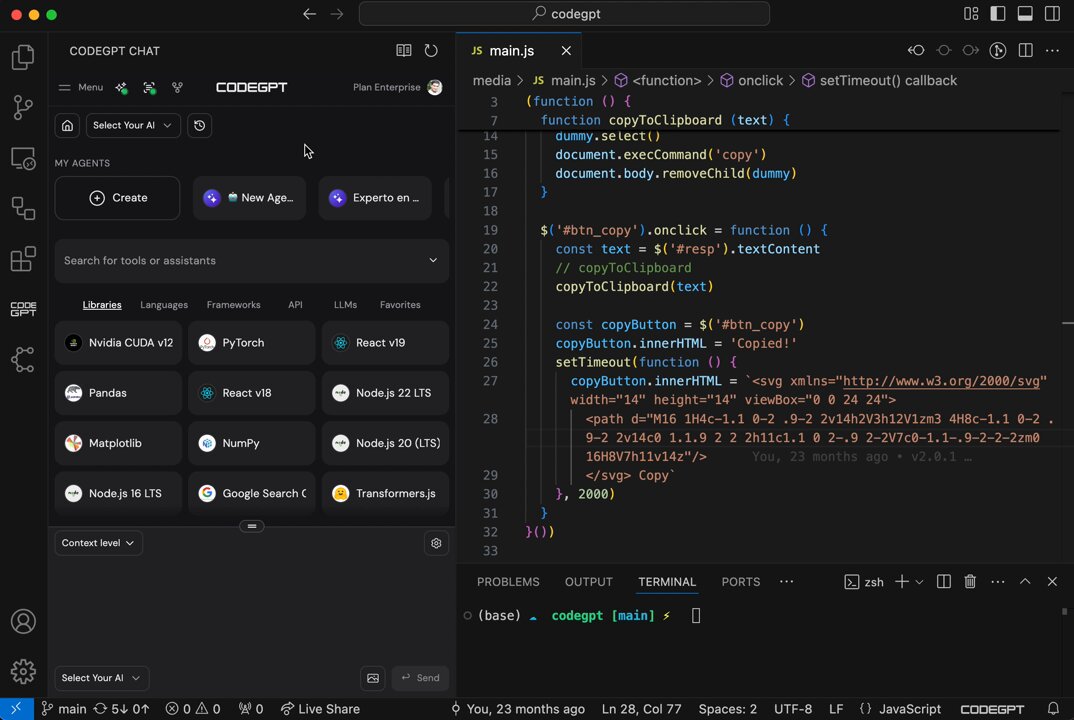
Task: Click the user avatar next to Plan Enterprise
Action: point(434,87)
